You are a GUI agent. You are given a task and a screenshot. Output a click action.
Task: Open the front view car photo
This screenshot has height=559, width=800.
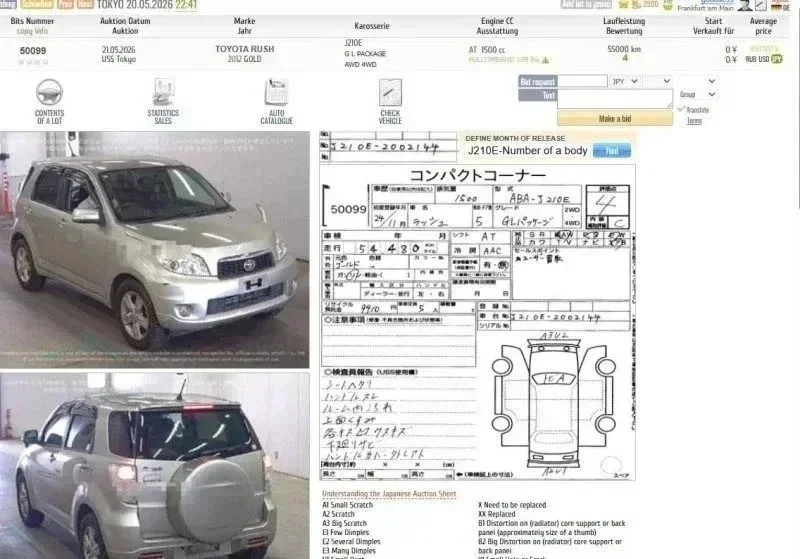(155, 249)
